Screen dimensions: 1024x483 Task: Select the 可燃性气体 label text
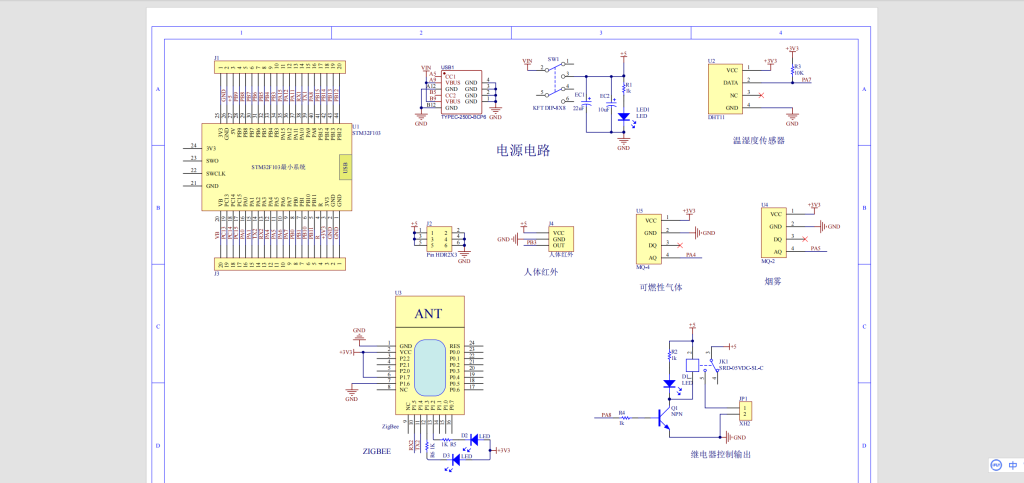(660, 287)
